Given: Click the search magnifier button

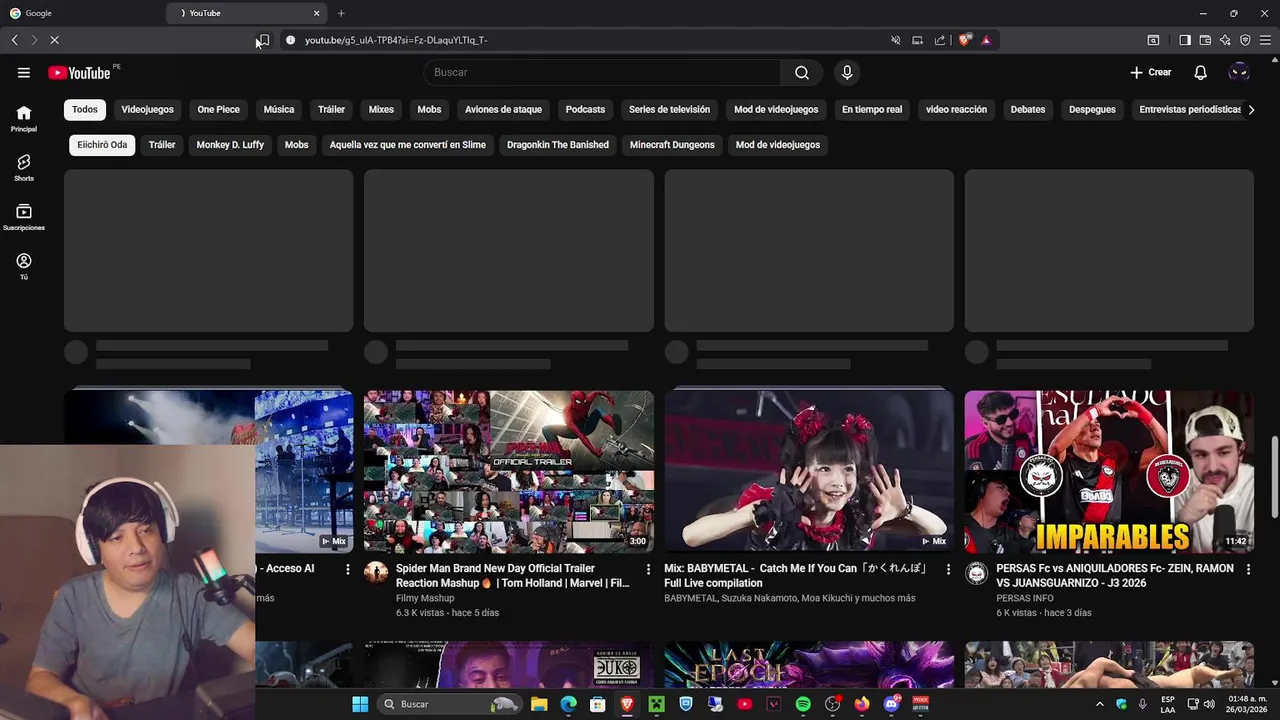Looking at the screenshot, I should (802, 72).
